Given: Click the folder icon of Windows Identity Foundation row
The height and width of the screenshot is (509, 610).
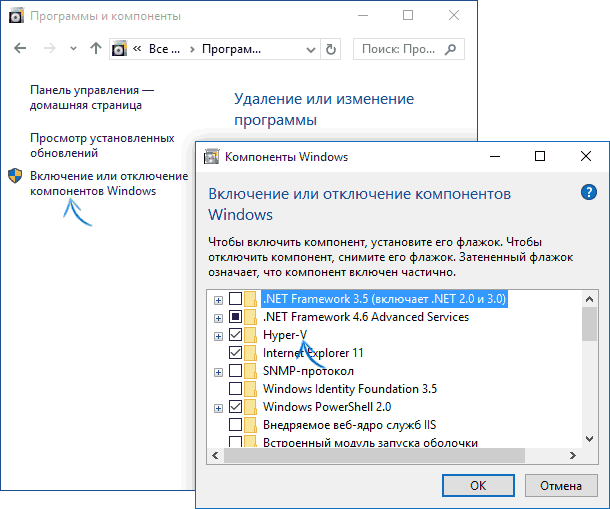Looking at the screenshot, I should coord(251,389).
